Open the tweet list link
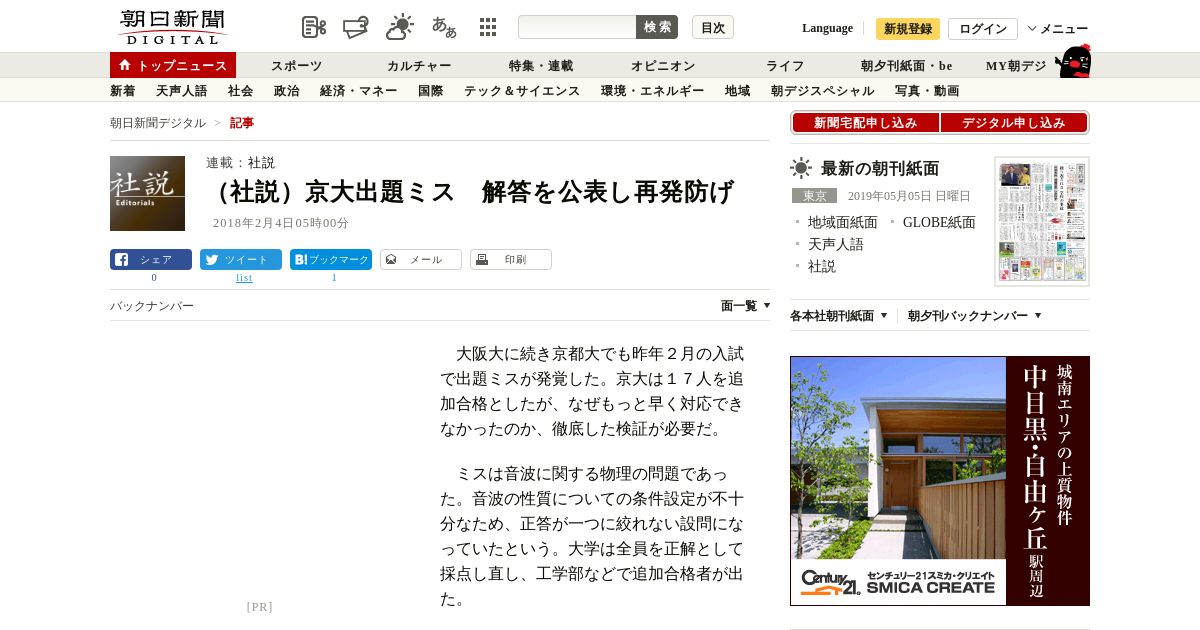The image size is (1200, 630). [x=244, y=278]
